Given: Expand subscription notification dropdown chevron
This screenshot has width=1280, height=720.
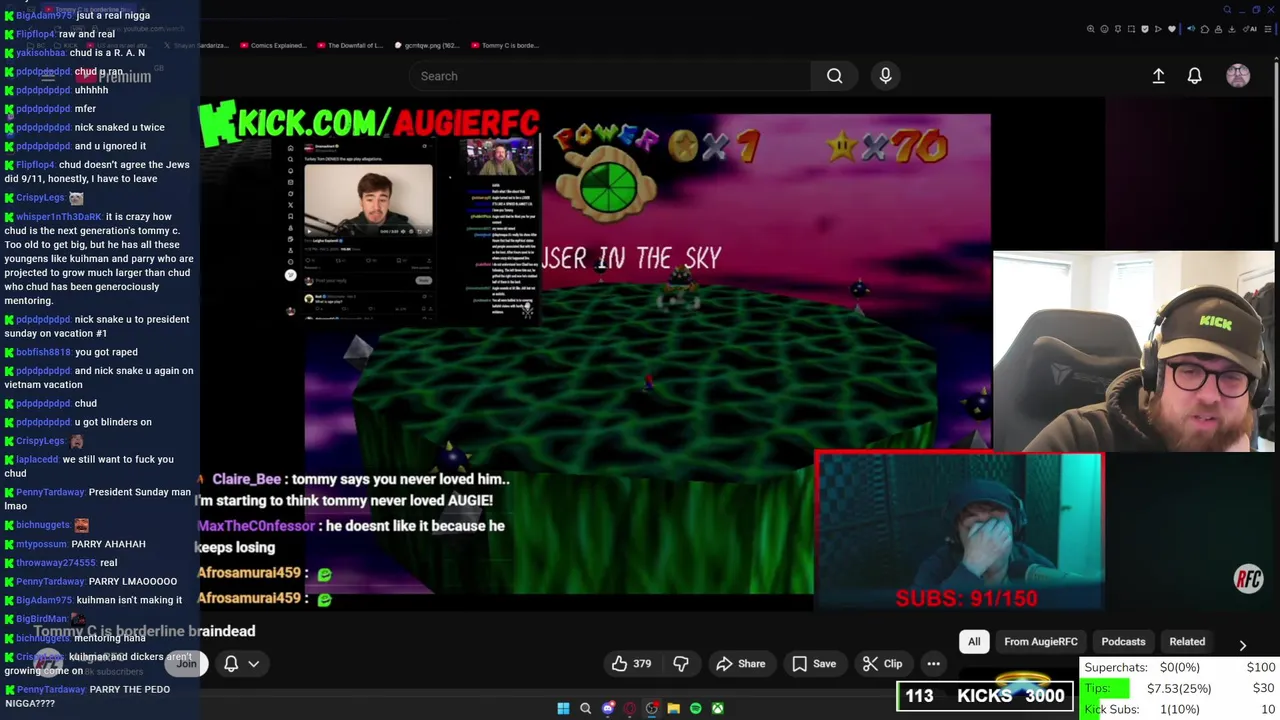Looking at the screenshot, I should tap(254, 664).
